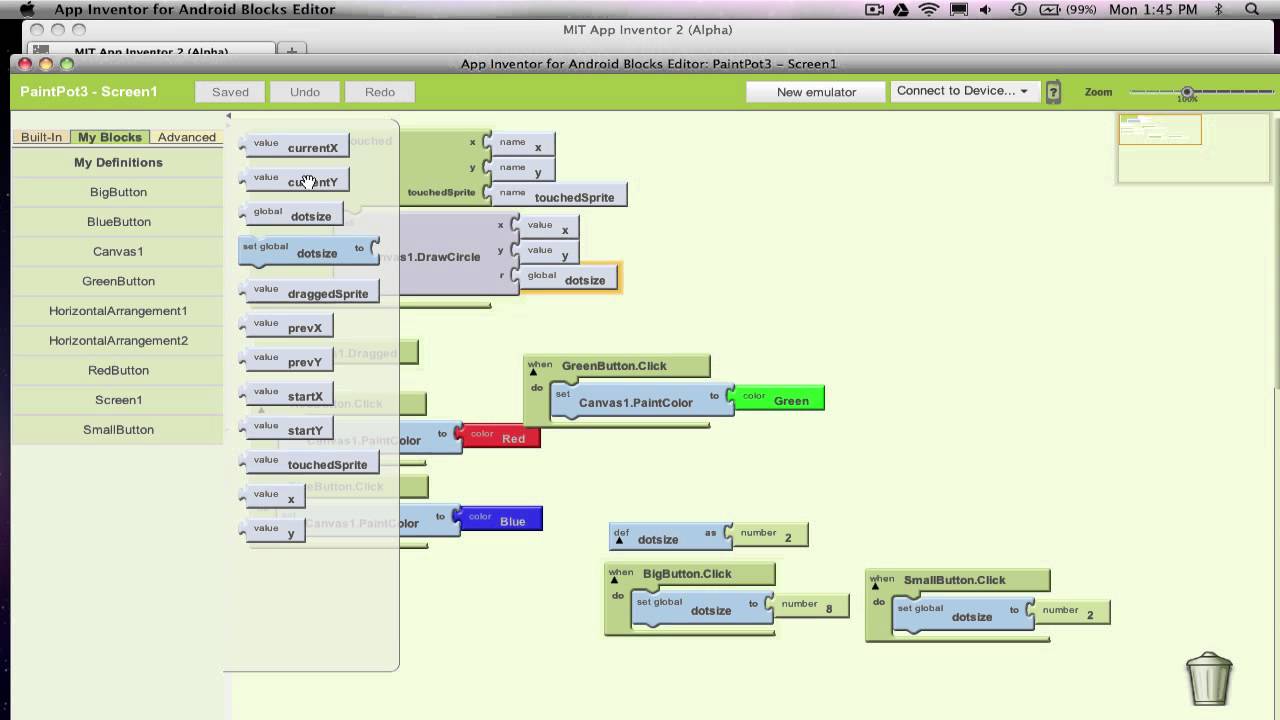Click the trash can icon

(x=1209, y=679)
